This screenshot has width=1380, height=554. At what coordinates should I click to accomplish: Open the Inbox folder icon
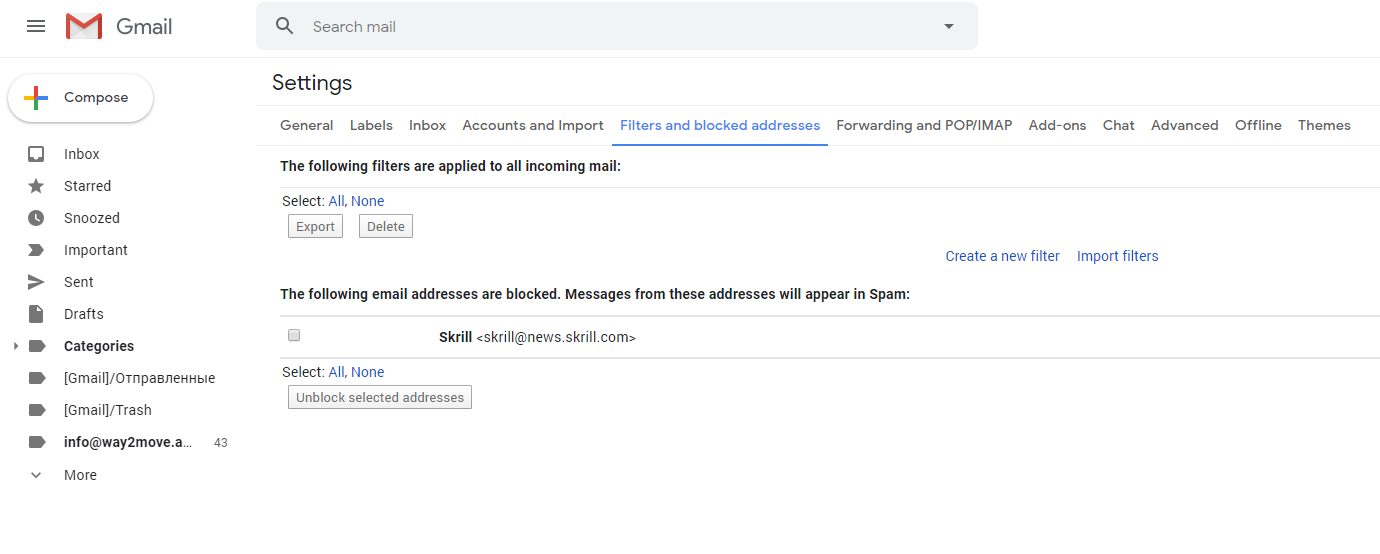36,154
